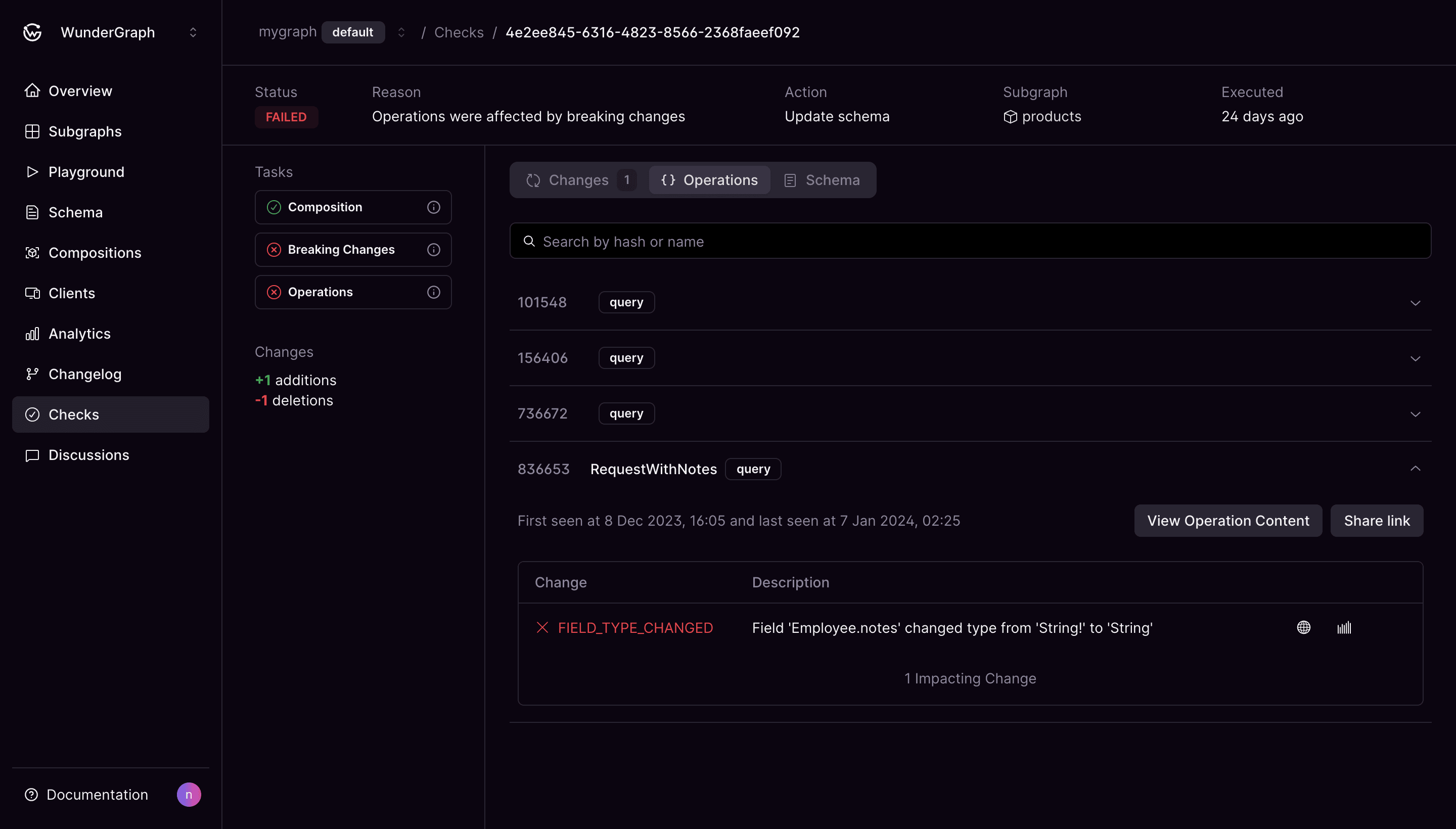1456x829 pixels.
Task: Click the Clients devices icon
Action: tap(32, 293)
